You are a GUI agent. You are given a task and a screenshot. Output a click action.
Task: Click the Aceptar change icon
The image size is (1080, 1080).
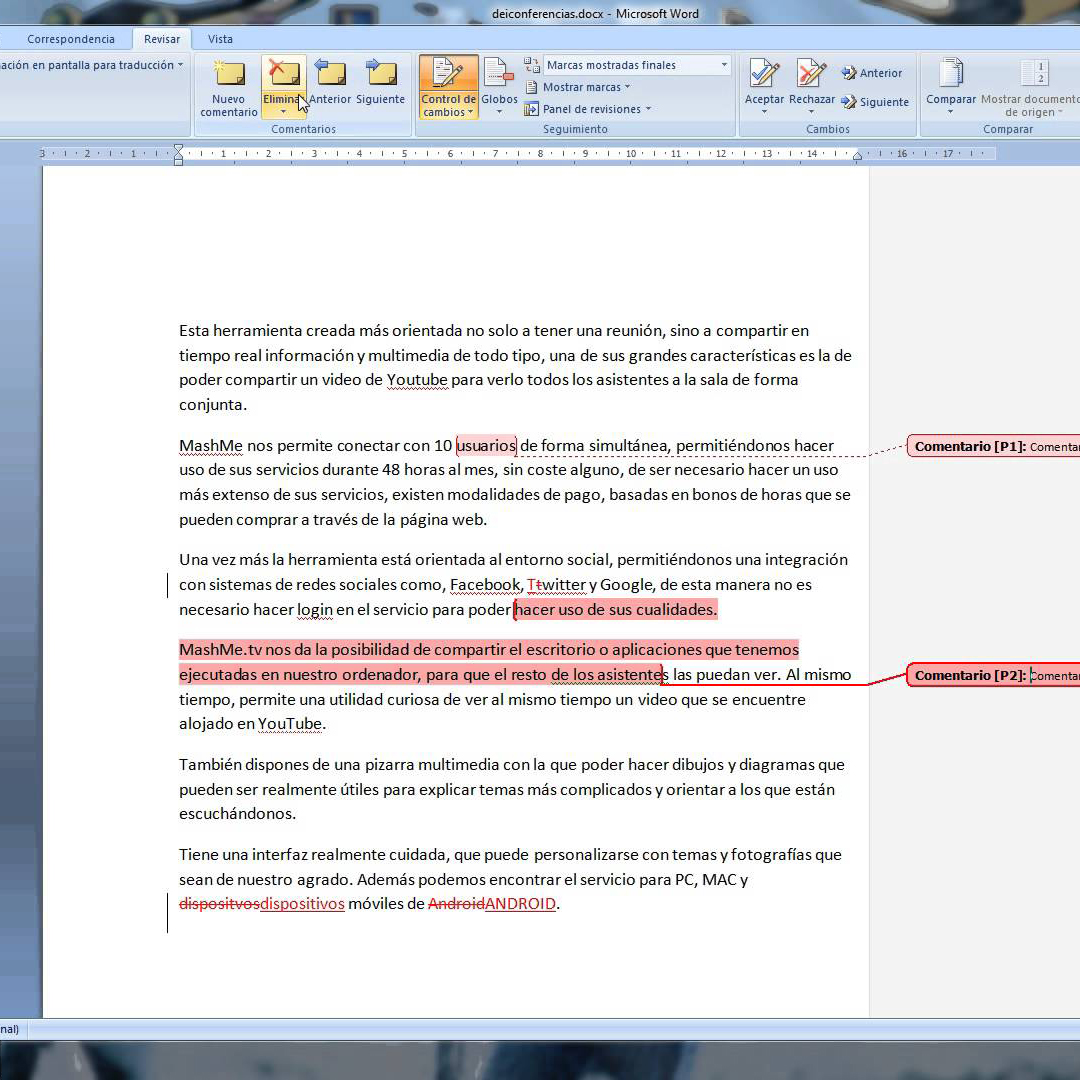point(765,73)
